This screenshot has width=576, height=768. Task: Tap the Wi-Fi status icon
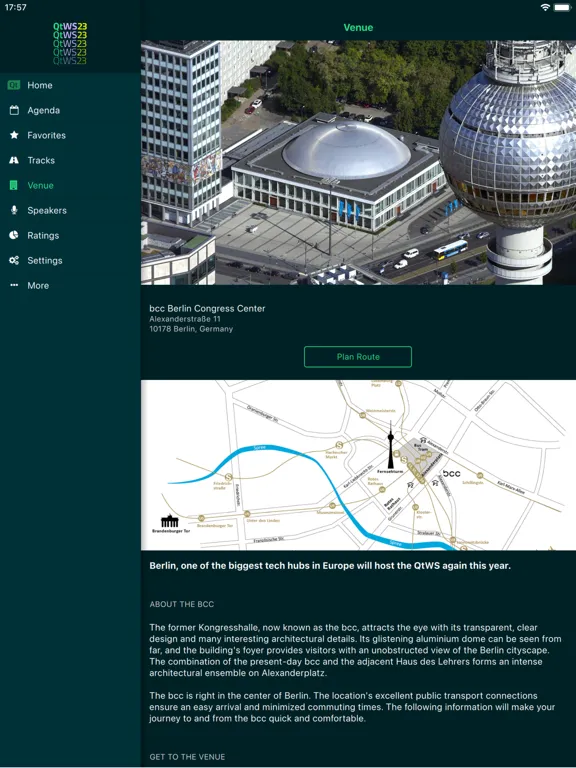pyautogui.click(x=545, y=7)
